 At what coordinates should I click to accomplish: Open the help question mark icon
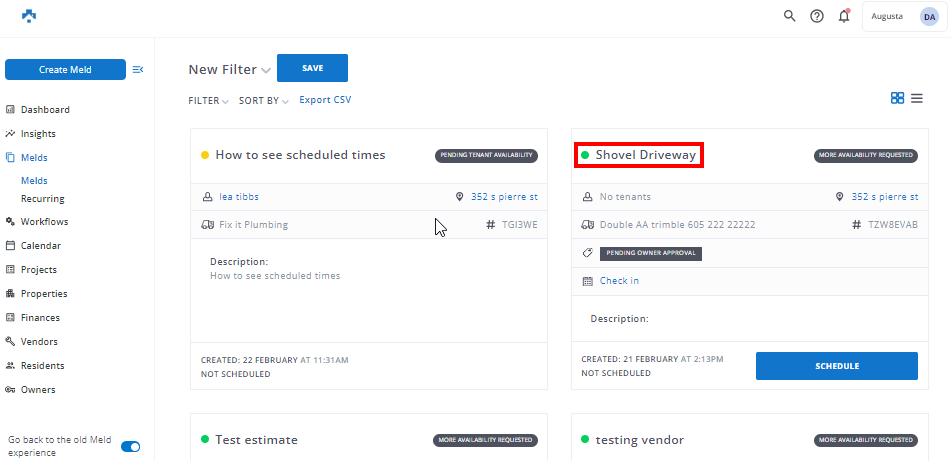[x=817, y=16]
